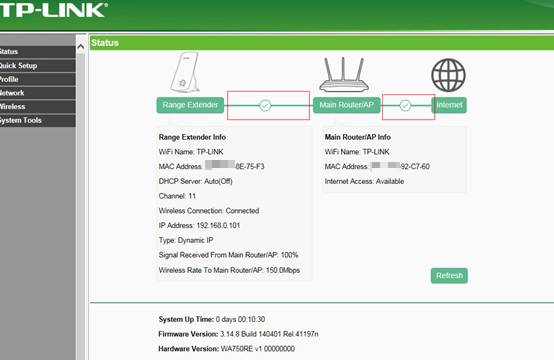Click DHCP Server: Auto(Off) text
This screenshot has width=554, height=364.
(195, 181)
